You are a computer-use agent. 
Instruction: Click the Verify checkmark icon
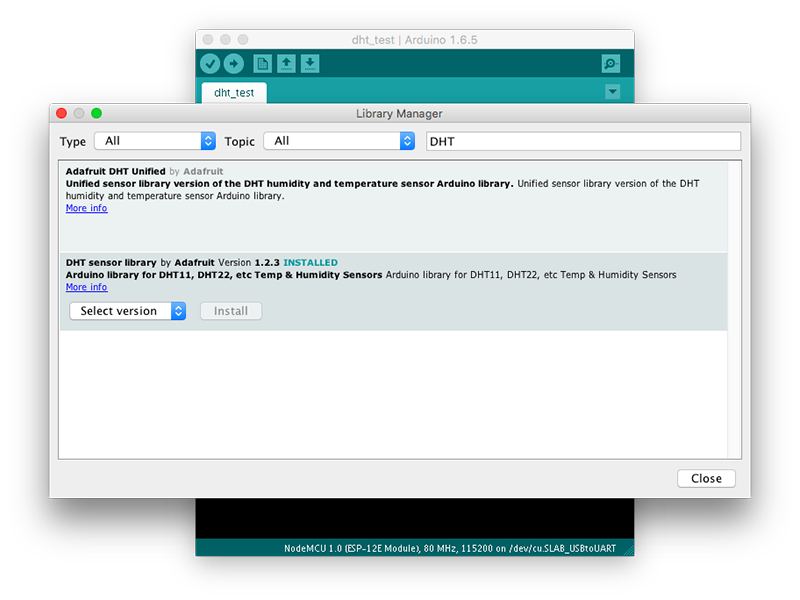210,64
